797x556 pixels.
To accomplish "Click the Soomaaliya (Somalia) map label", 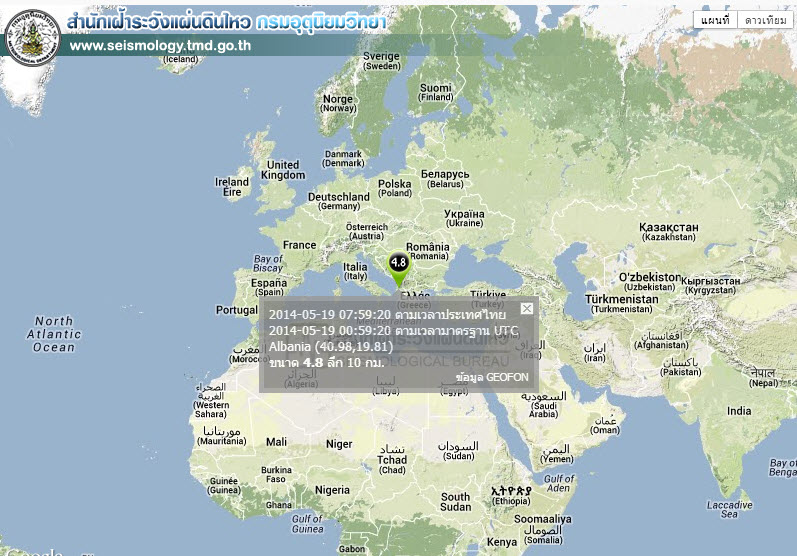I will [x=542, y=530].
